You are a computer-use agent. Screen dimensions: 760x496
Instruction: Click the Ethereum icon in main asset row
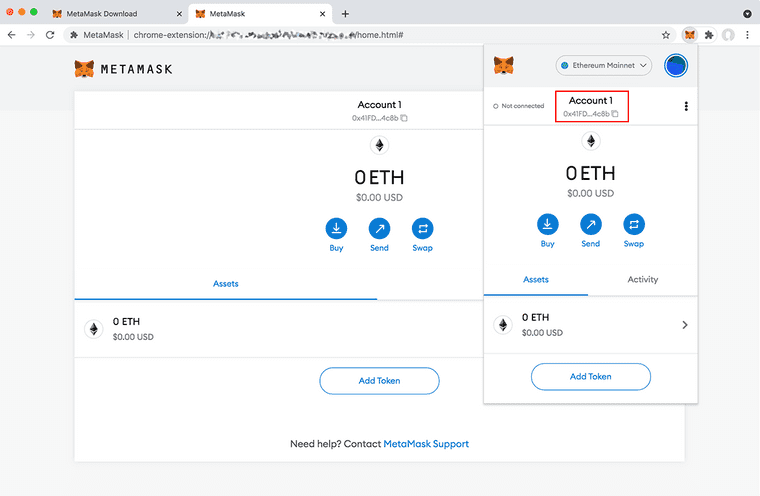click(94, 329)
